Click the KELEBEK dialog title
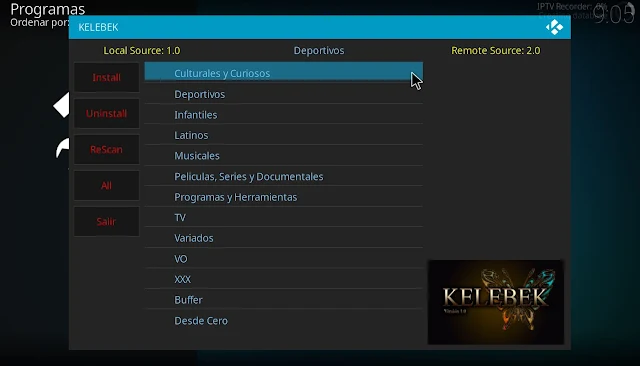Viewport: 640px width, 366px height. tap(98, 27)
